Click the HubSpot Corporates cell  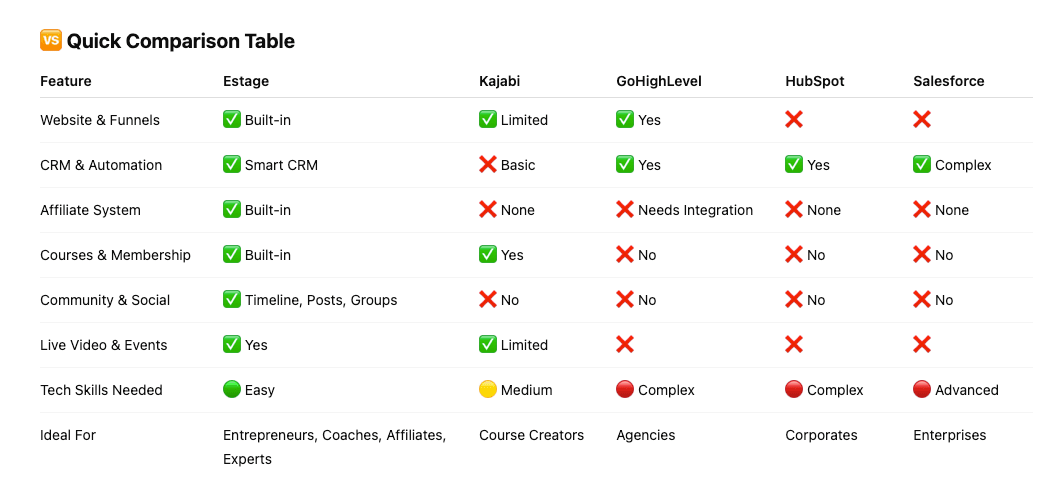coord(821,435)
